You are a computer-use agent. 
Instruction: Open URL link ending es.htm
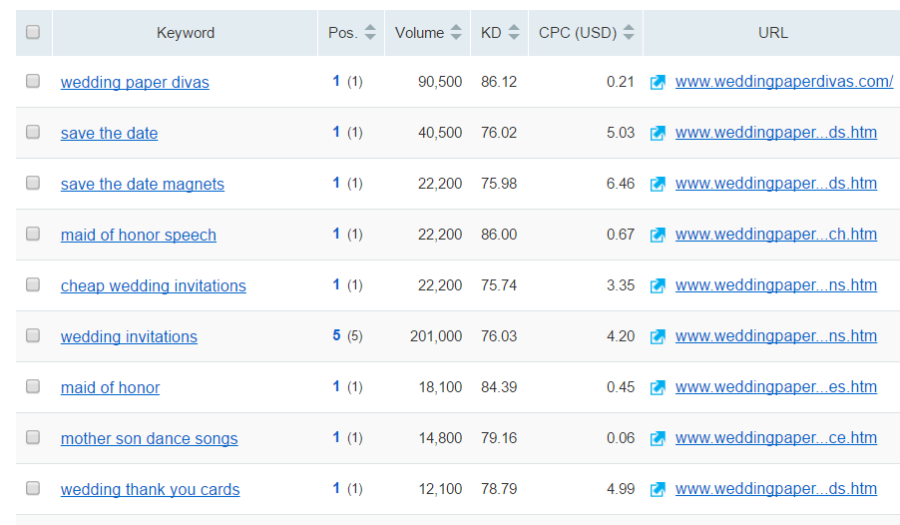point(776,387)
